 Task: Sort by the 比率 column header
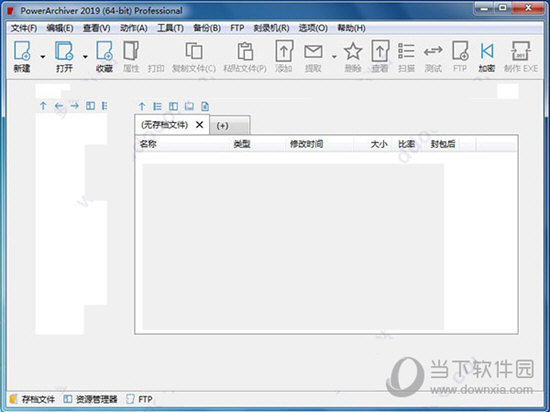406,144
